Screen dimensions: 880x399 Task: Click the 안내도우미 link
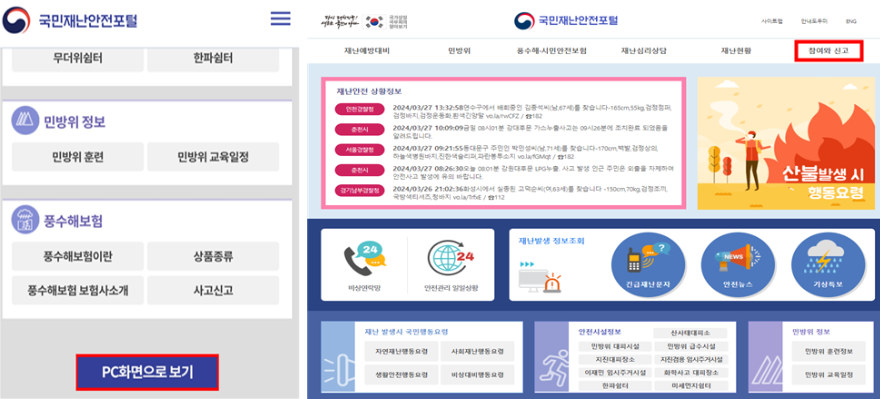tap(814, 21)
